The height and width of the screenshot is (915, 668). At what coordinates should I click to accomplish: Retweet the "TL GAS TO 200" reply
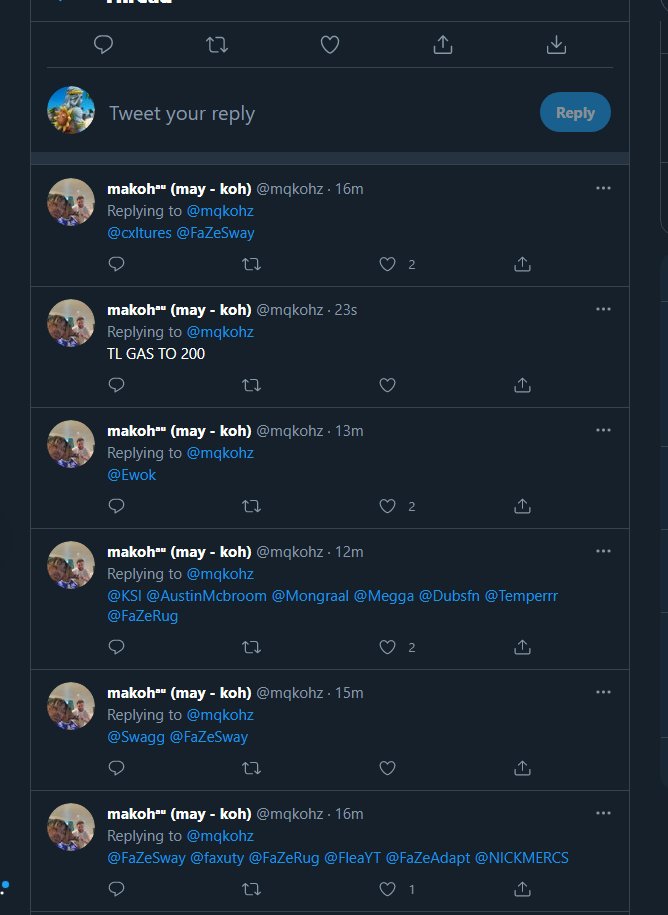tap(252, 385)
